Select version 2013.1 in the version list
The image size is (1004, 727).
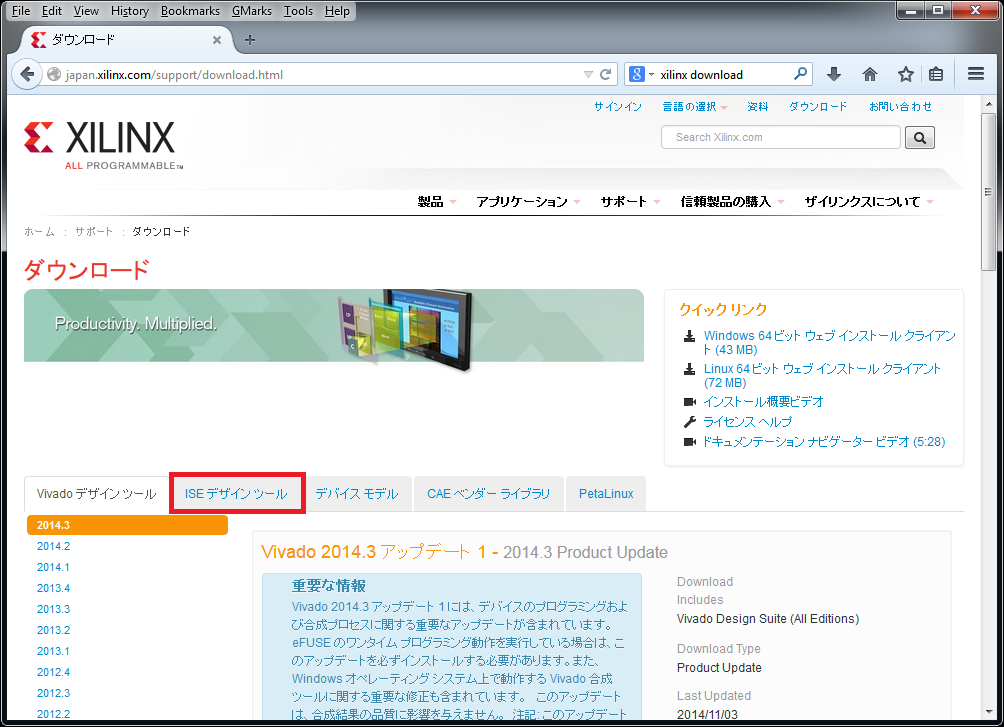(x=53, y=651)
